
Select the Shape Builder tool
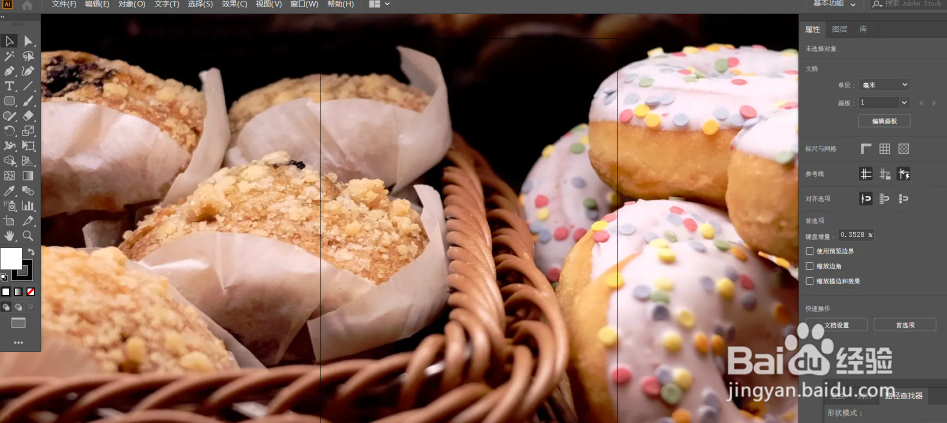pos(10,161)
